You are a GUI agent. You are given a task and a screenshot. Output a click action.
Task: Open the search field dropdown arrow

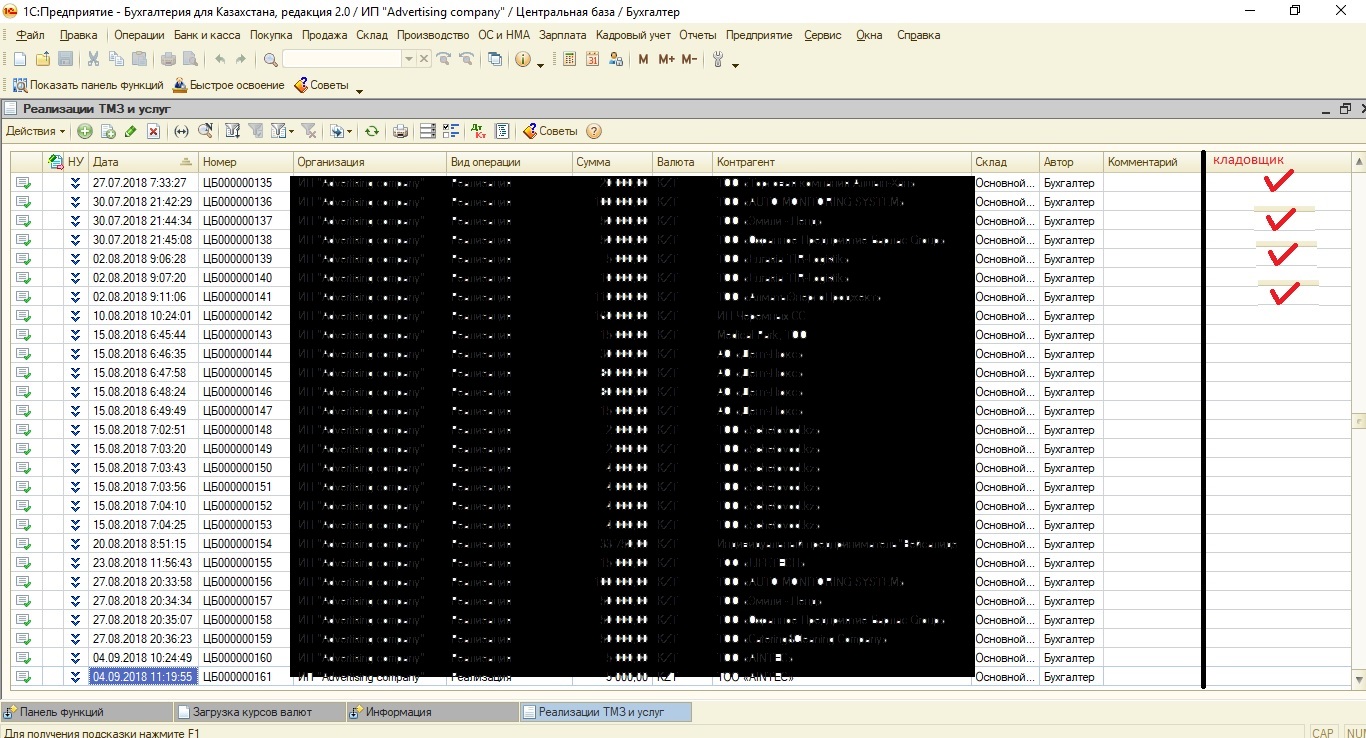408,60
